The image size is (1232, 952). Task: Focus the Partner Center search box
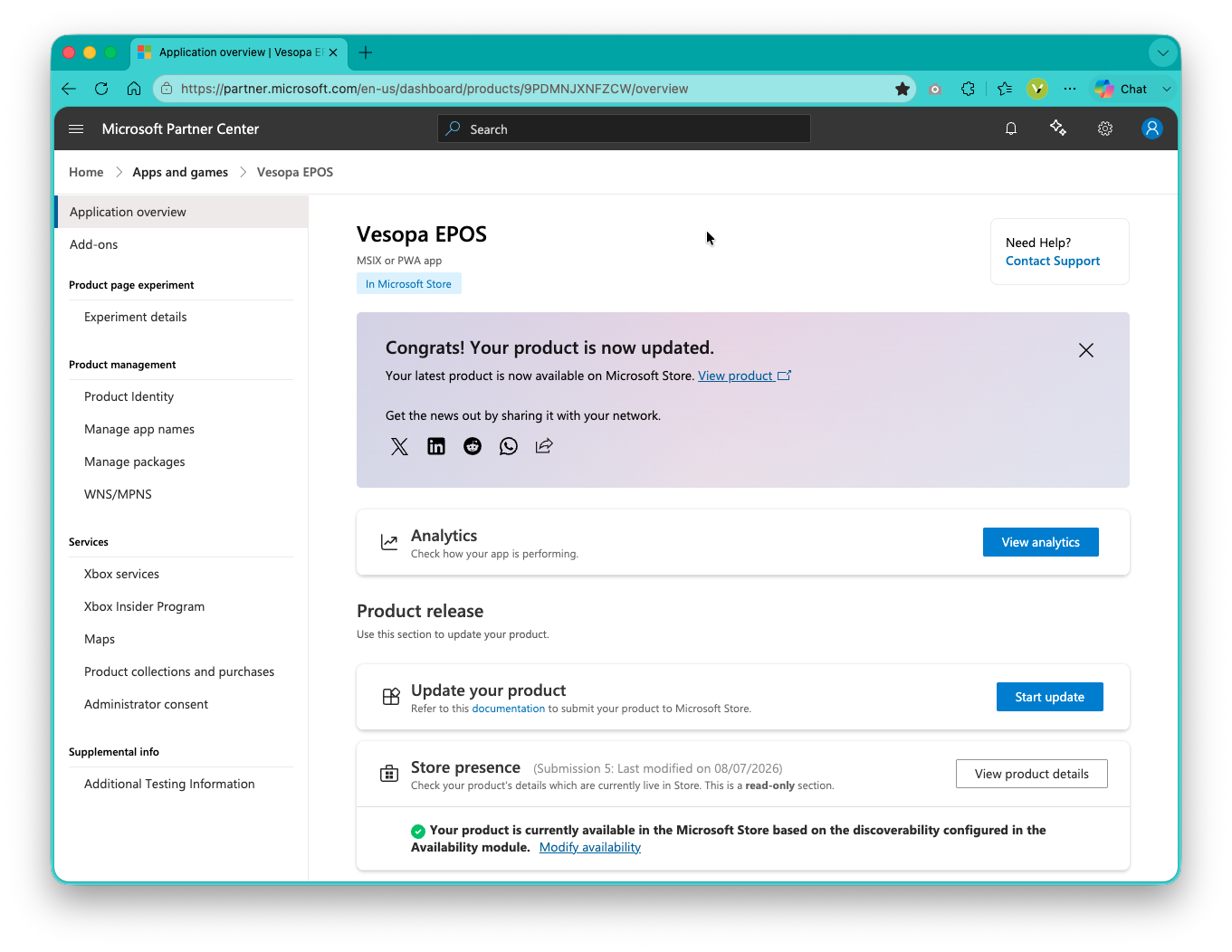tap(624, 129)
